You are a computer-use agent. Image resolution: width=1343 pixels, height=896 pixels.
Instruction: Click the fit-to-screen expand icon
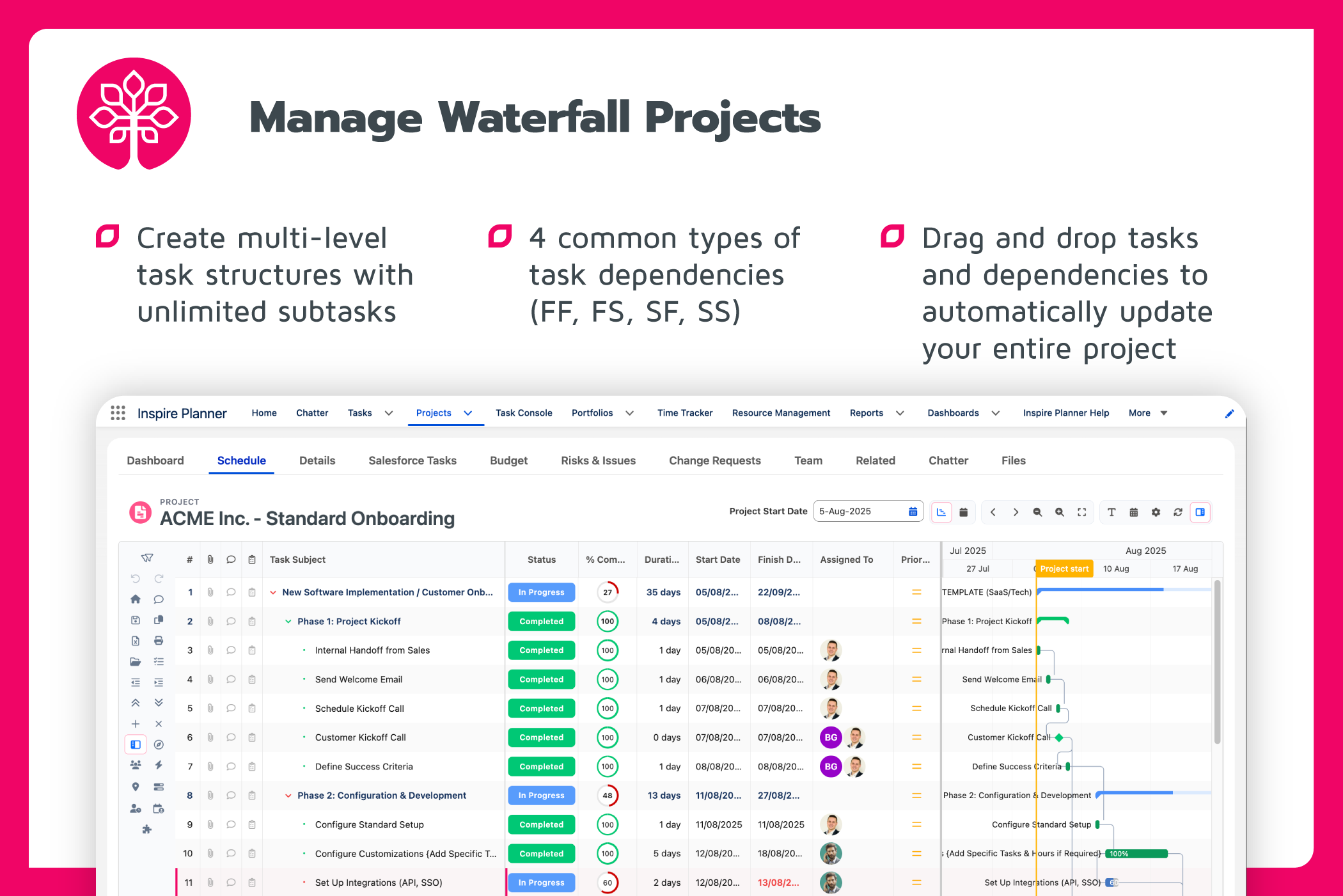(1082, 512)
